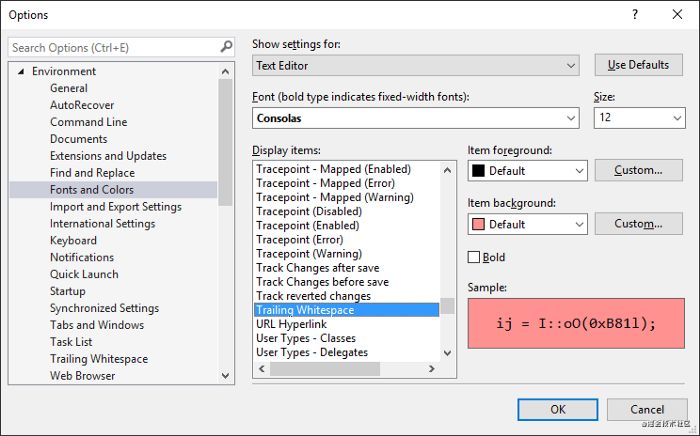The height and width of the screenshot is (436, 700).
Task: Click the Display items horizontal scroll-left arrow
Action: coord(262,369)
